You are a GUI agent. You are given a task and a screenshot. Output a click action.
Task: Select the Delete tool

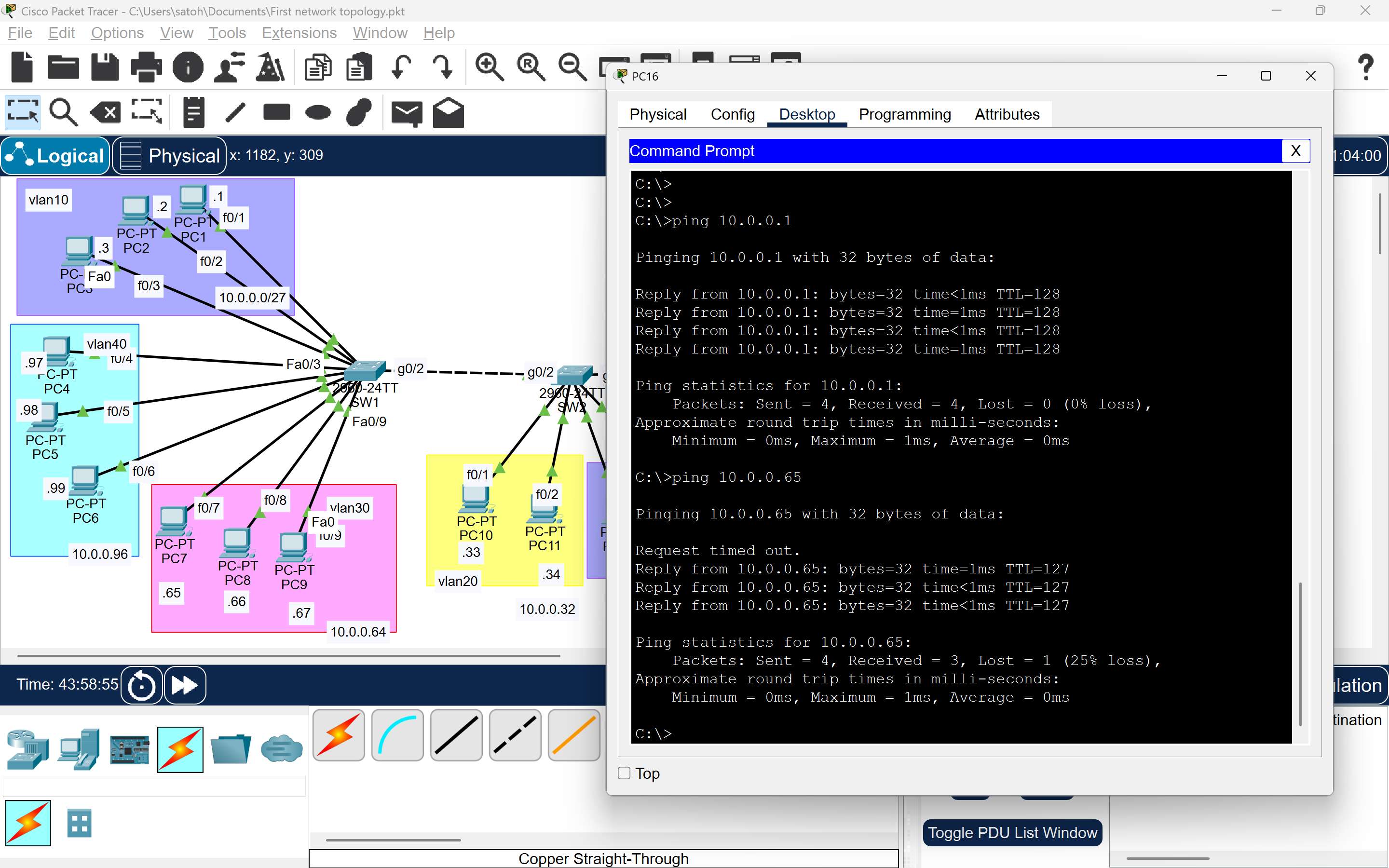coord(105,112)
